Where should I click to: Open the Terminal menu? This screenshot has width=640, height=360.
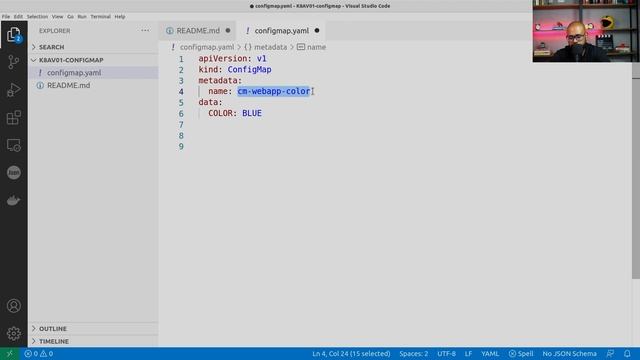point(100,17)
